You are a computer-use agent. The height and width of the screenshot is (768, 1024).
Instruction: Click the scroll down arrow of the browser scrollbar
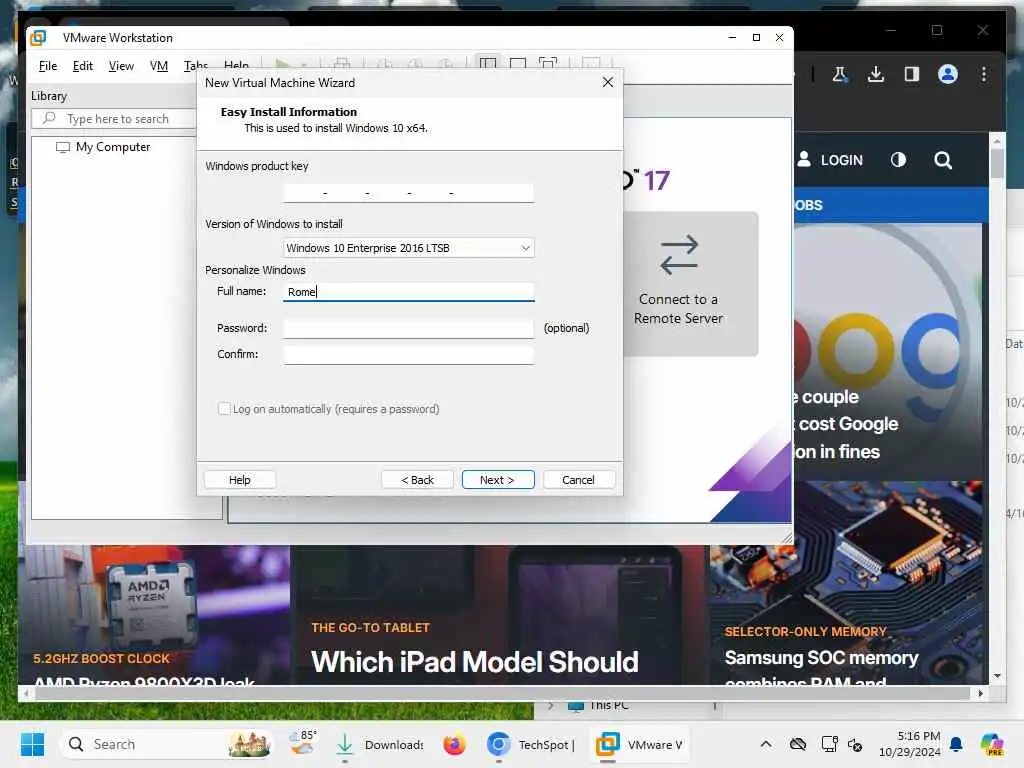[x=997, y=676]
